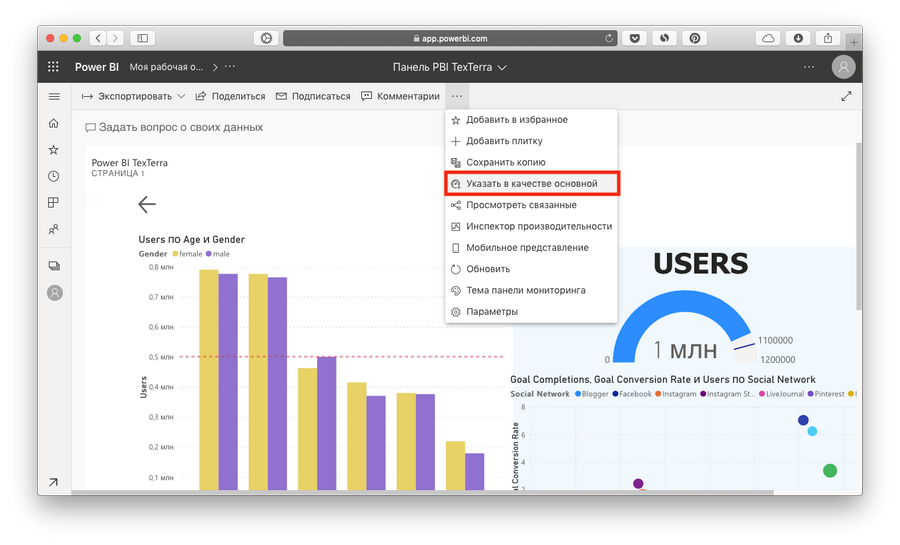Click the Поделиться button
Image resolution: width=900 pixels, height=545 pixels.
pyautogui.click(x=231, y=97)
